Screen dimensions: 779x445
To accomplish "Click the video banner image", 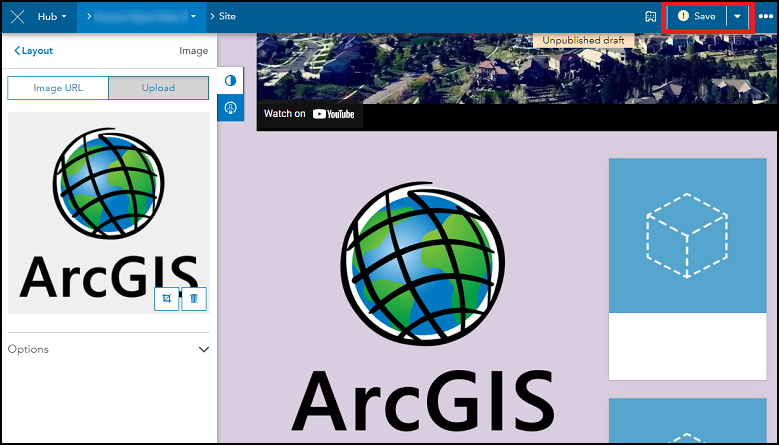I will click(517, 68).
